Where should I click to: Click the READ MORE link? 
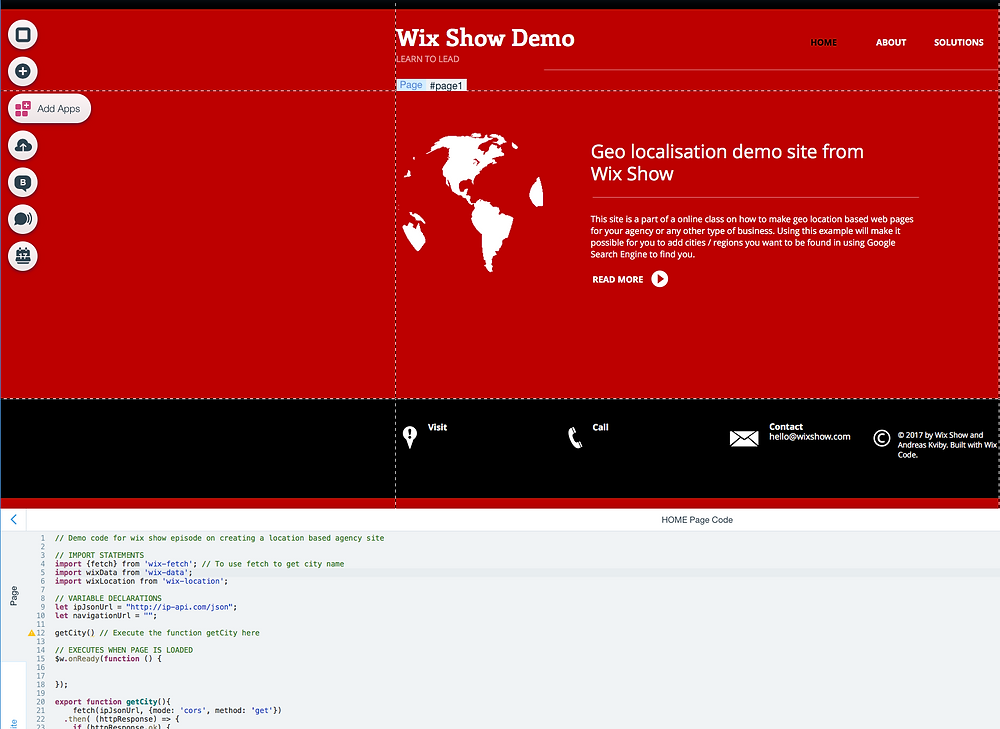tap(617, 279)
